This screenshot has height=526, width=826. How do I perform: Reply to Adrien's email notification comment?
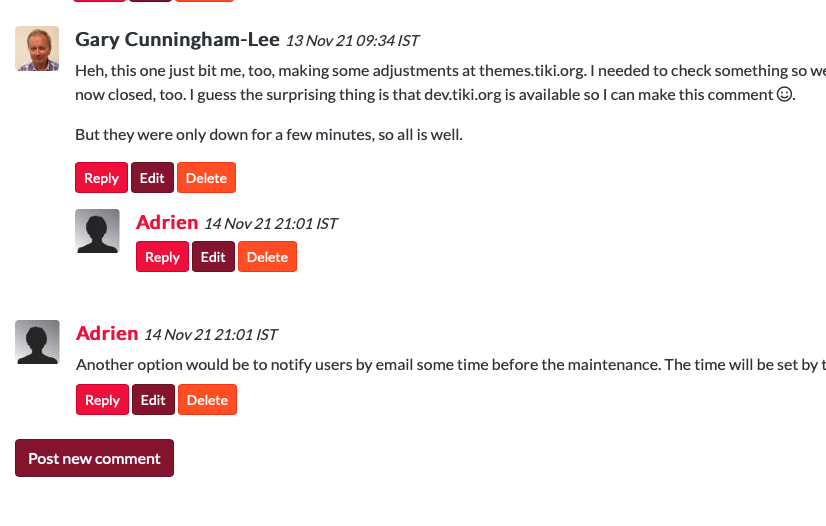[x=102, y=400]
